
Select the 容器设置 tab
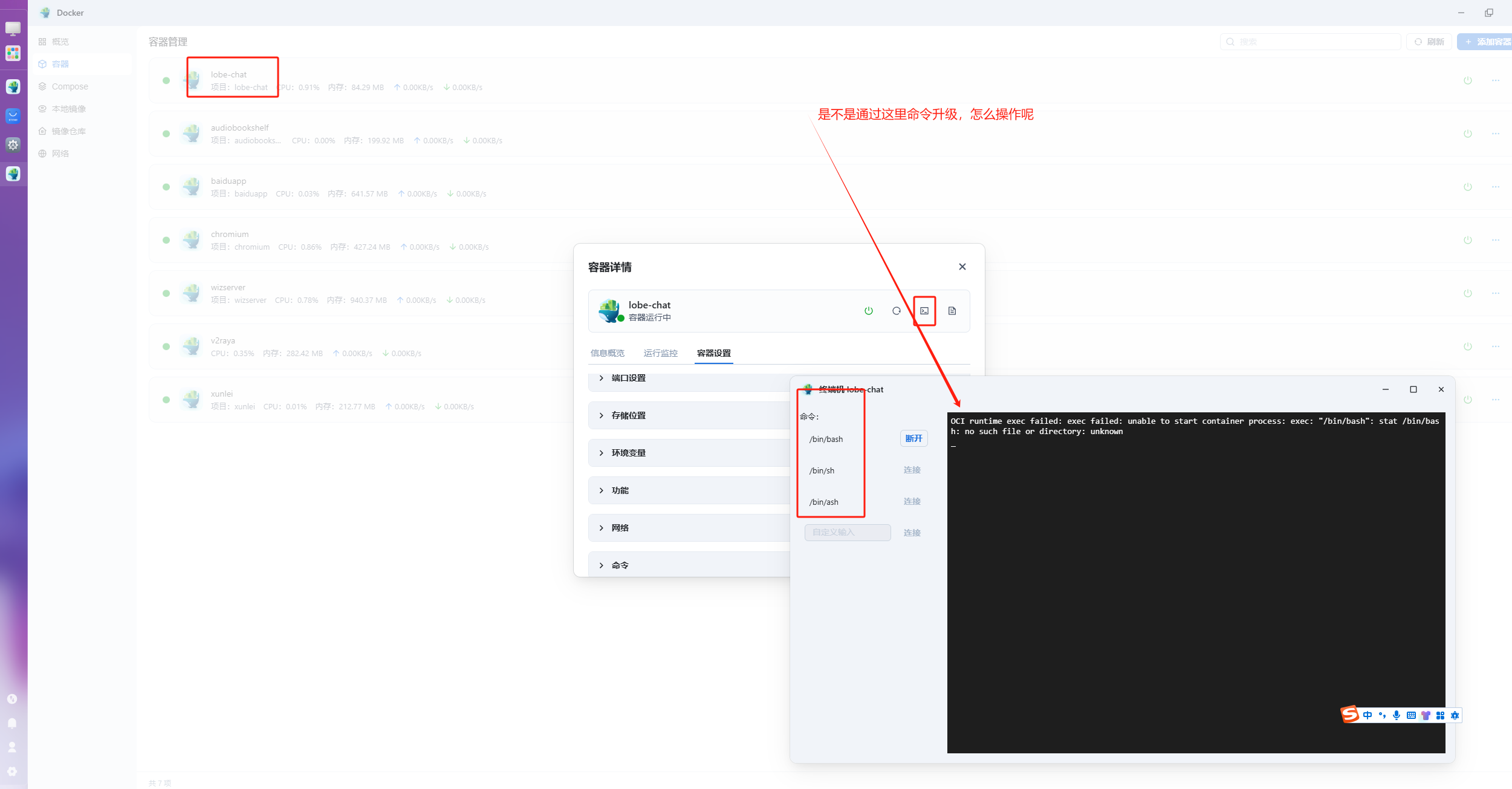point(713,353)
